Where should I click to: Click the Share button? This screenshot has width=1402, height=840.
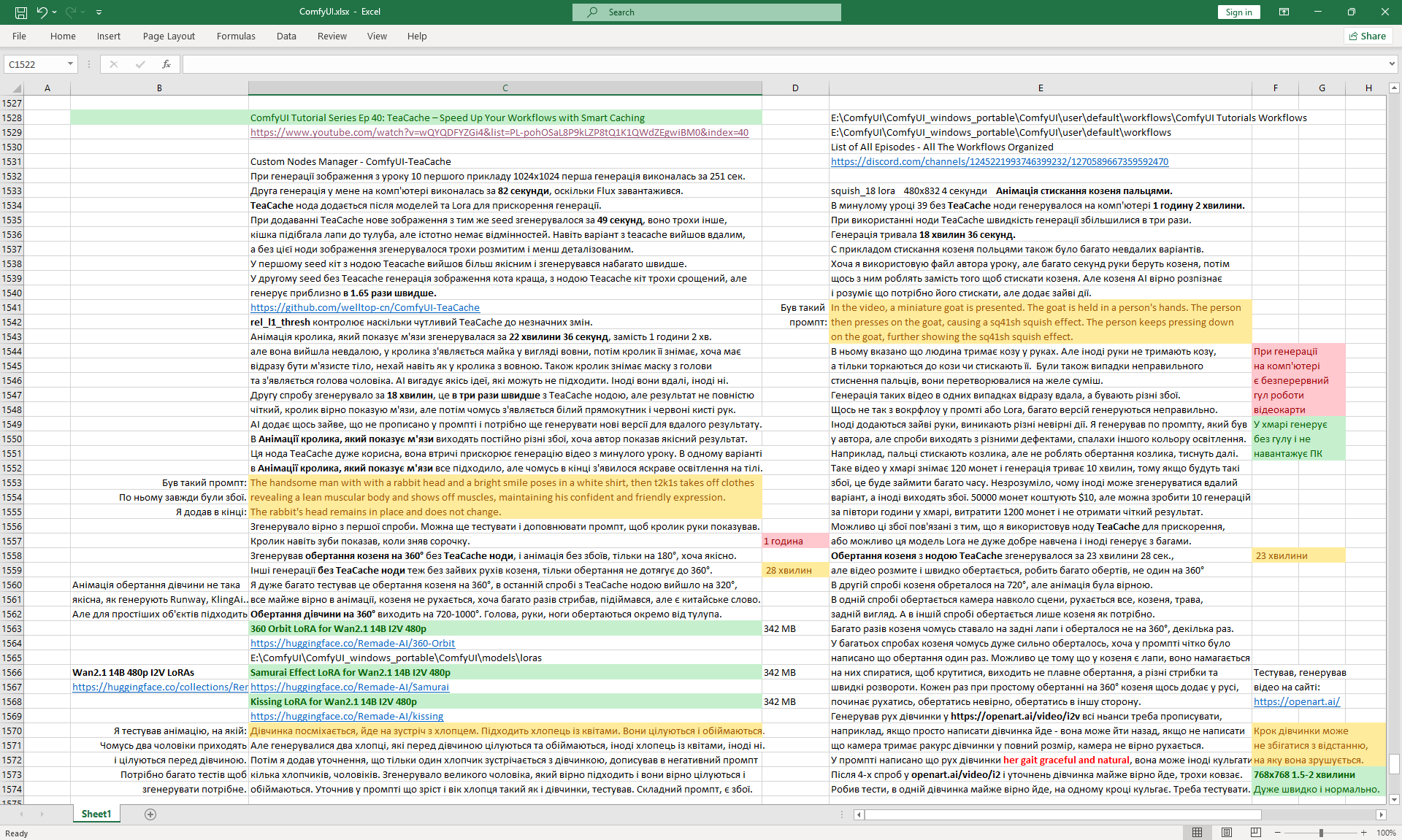click(1368, 36)
